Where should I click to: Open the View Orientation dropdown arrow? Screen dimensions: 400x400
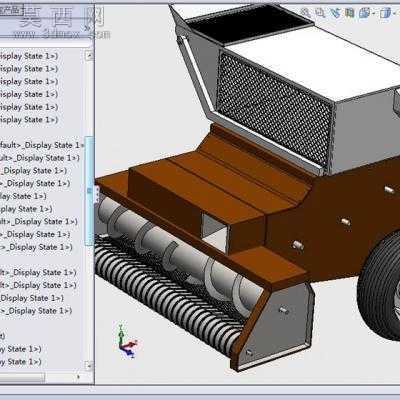pyautogui.click(x=373, y=14)
